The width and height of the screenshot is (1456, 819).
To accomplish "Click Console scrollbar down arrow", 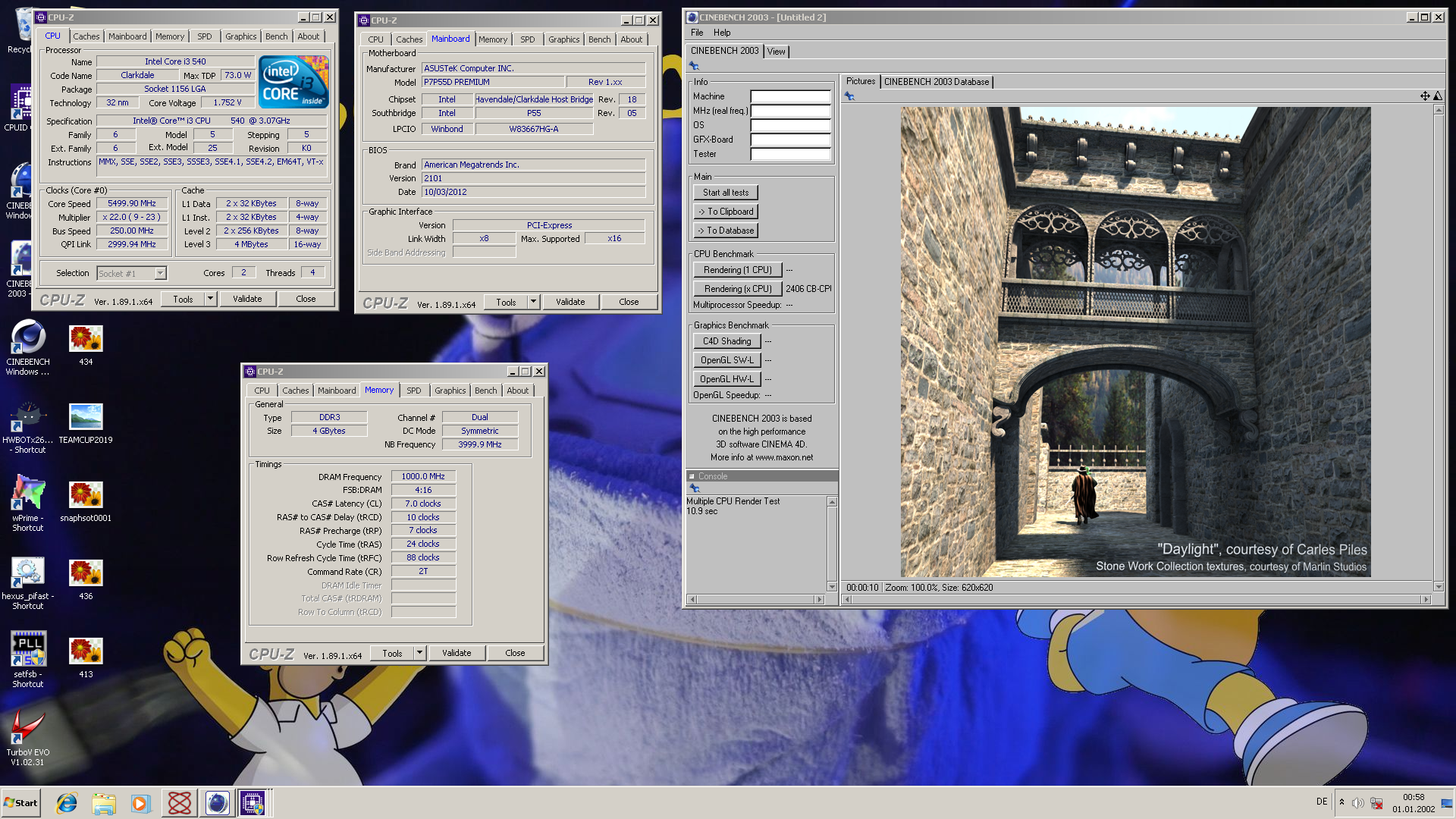I will [x=832, y=587].
